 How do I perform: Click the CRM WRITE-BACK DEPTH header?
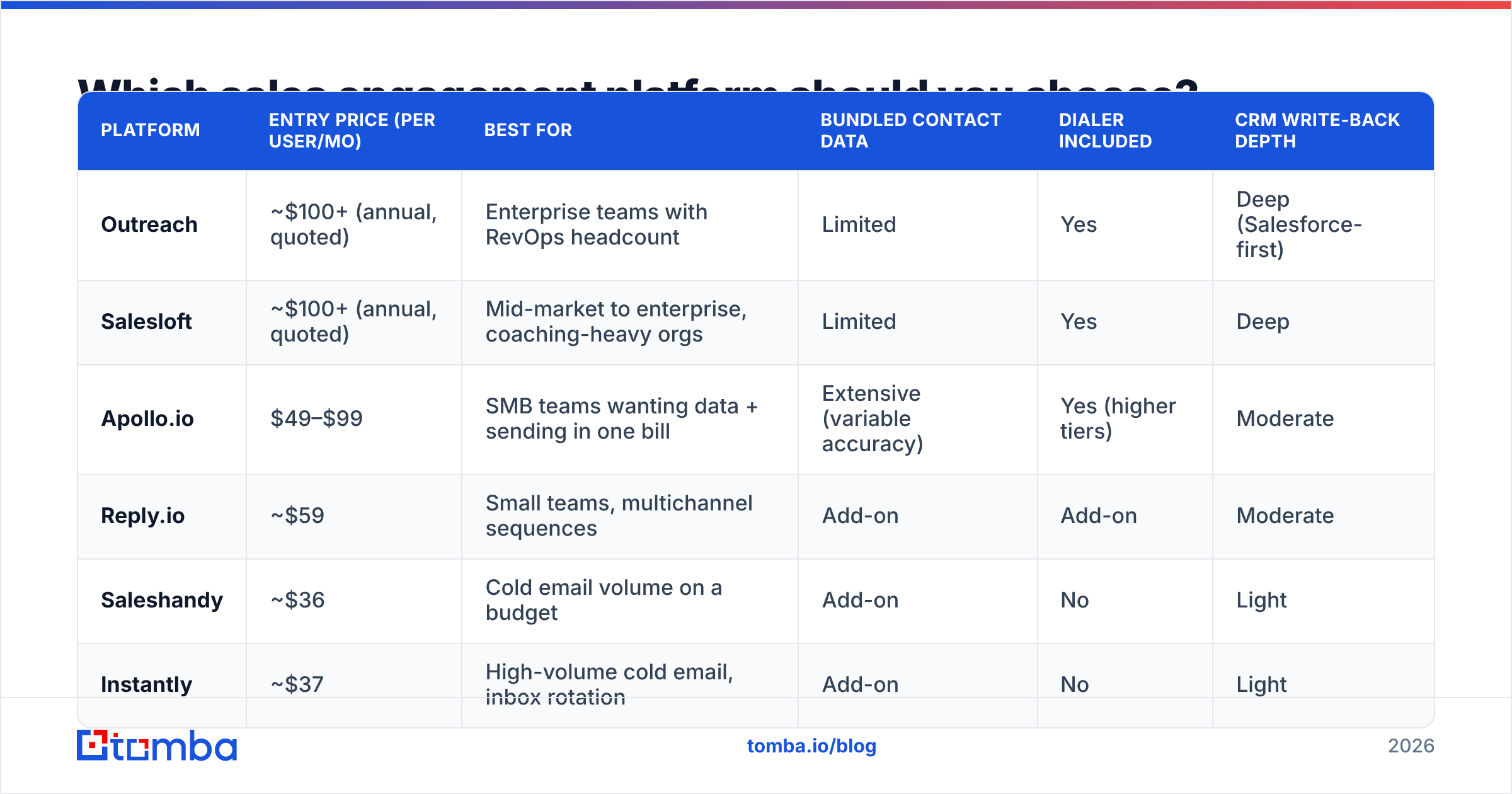[x=1317, y=130]
